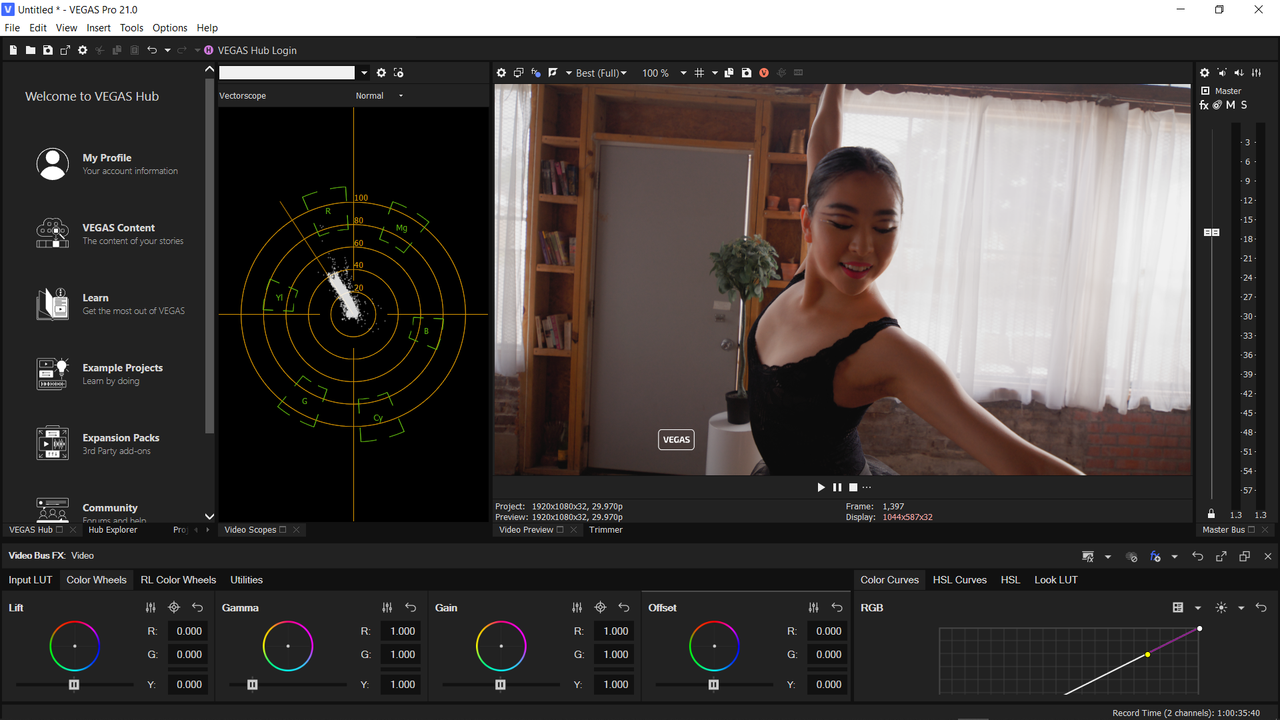Image resolution: width=1280 pixels, height=720 pixels.
Task: Create a new project with New icon
Action: [13, 50]
